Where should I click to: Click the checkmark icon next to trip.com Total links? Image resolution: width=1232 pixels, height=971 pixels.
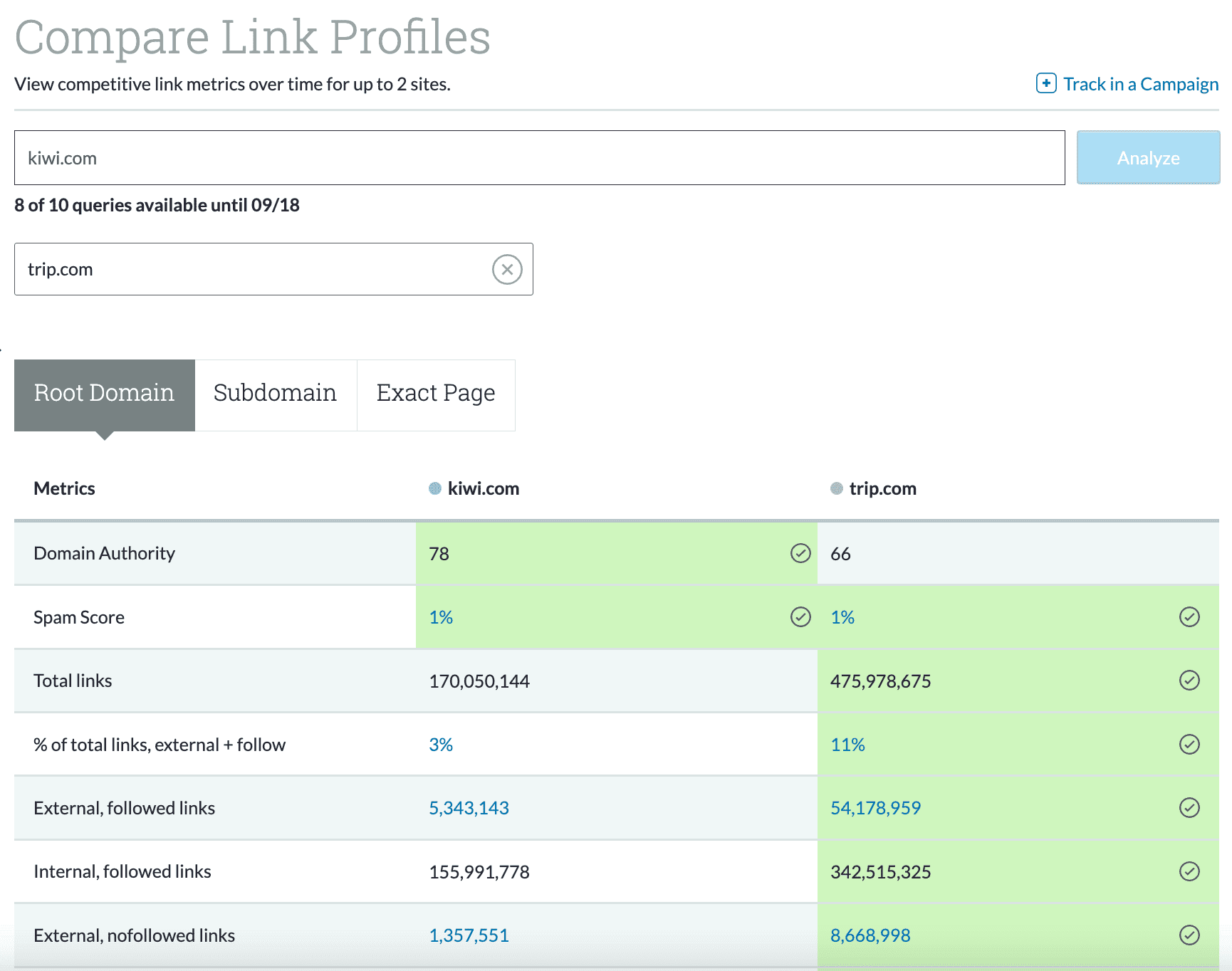[x=1189, y=681]
